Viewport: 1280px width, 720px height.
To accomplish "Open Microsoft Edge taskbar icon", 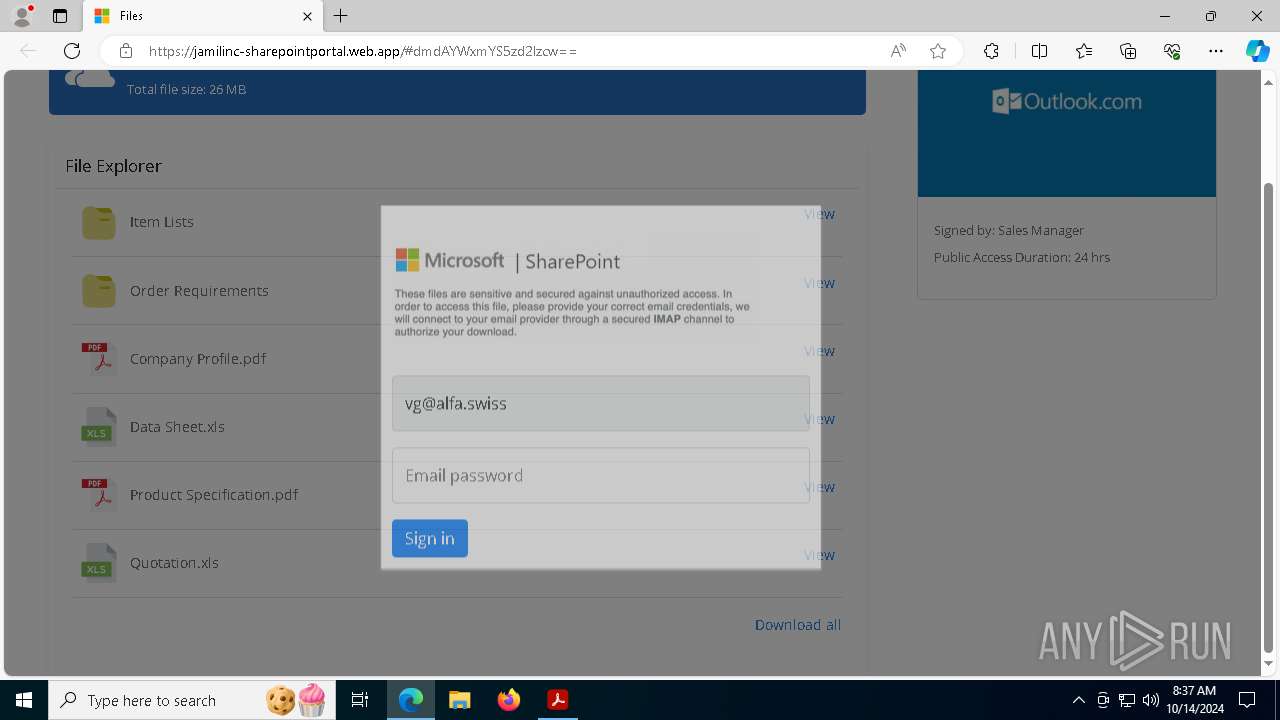I will tap(411, 700).
